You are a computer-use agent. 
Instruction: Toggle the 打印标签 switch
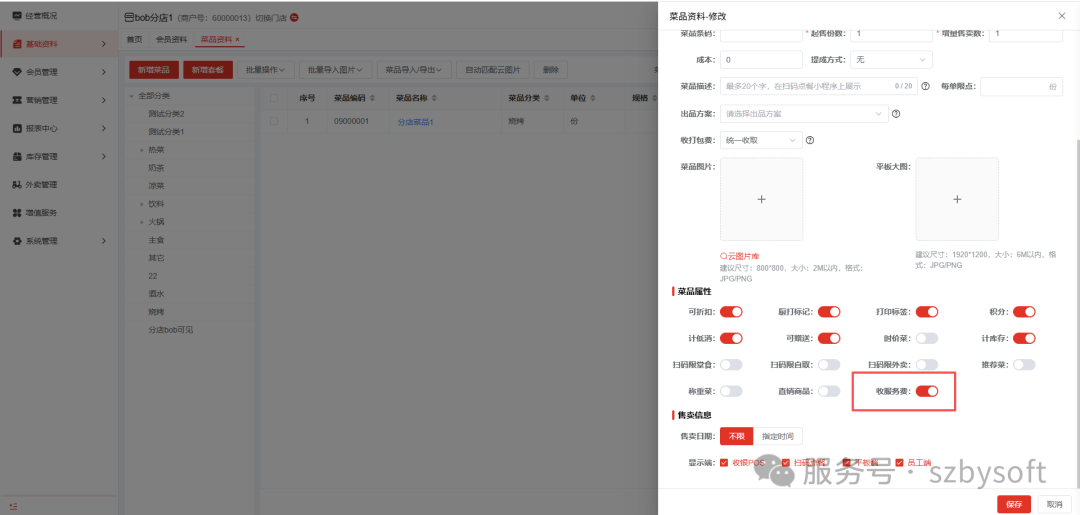pos(927,312)
